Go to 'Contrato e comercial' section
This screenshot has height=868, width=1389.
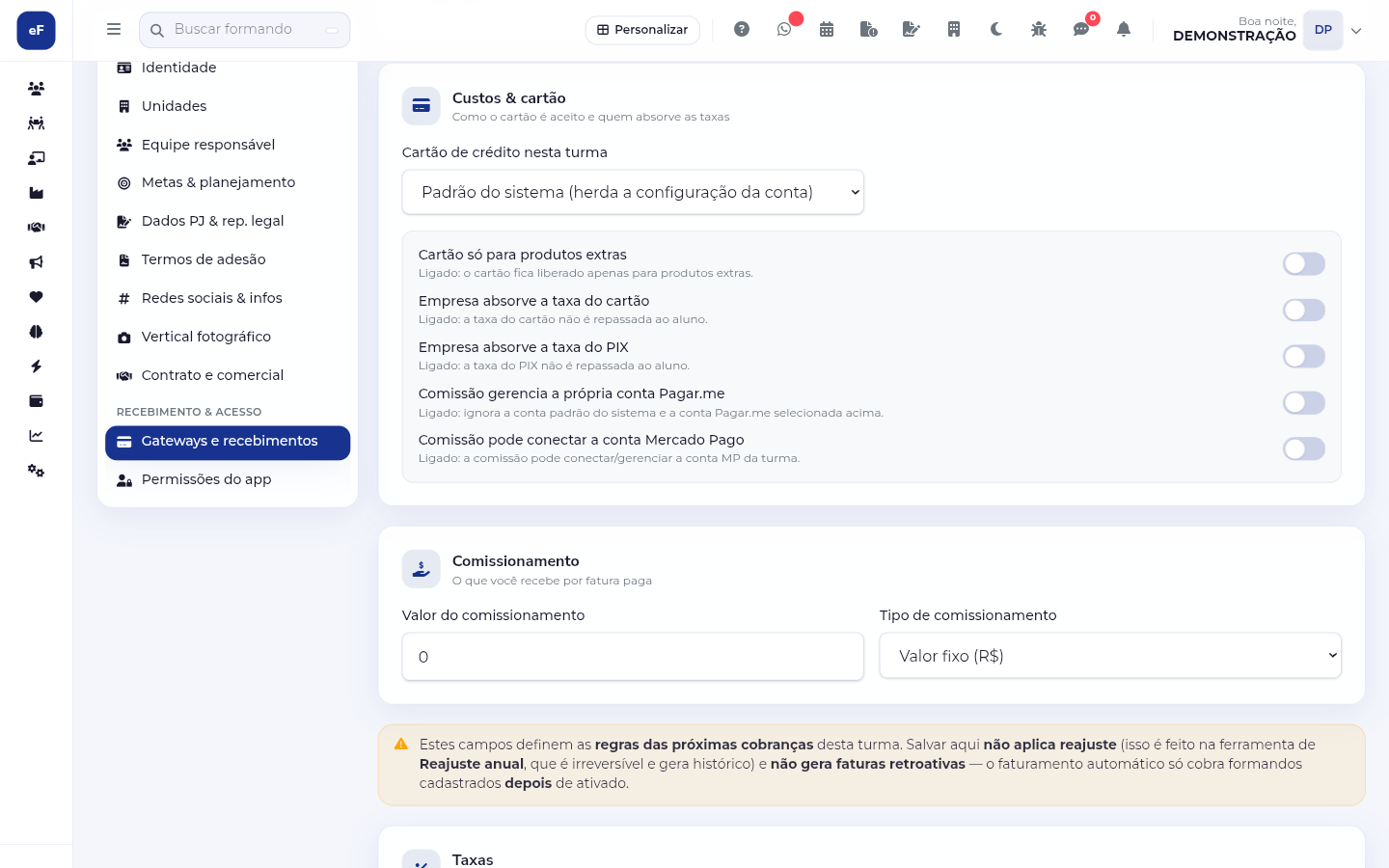coord(228,375)
